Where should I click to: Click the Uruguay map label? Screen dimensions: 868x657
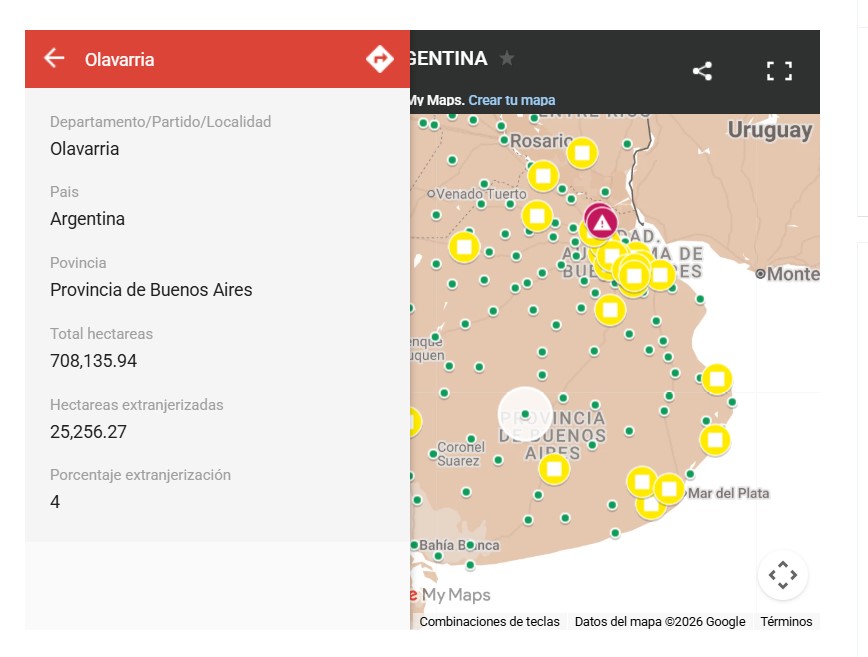pos(769,130)
